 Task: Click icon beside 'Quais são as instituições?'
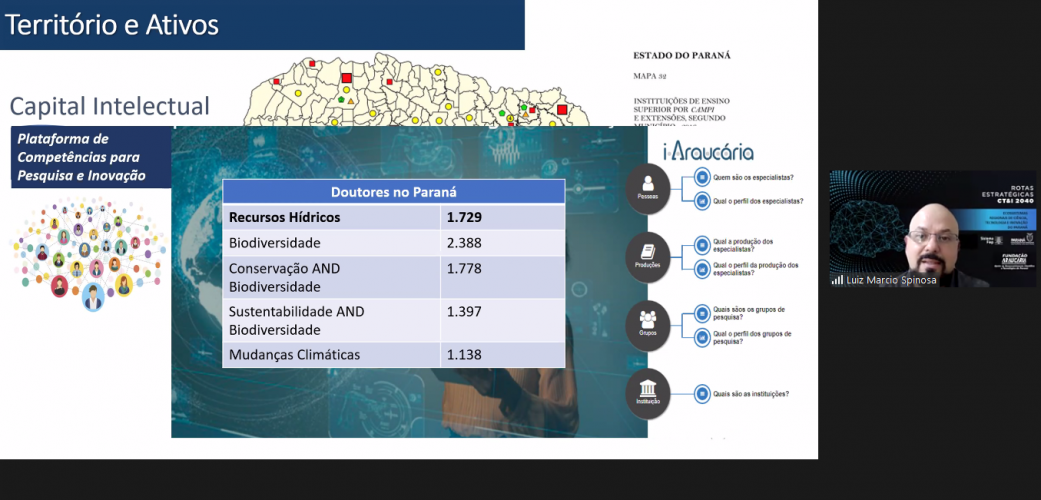click(x=702, y=393)
